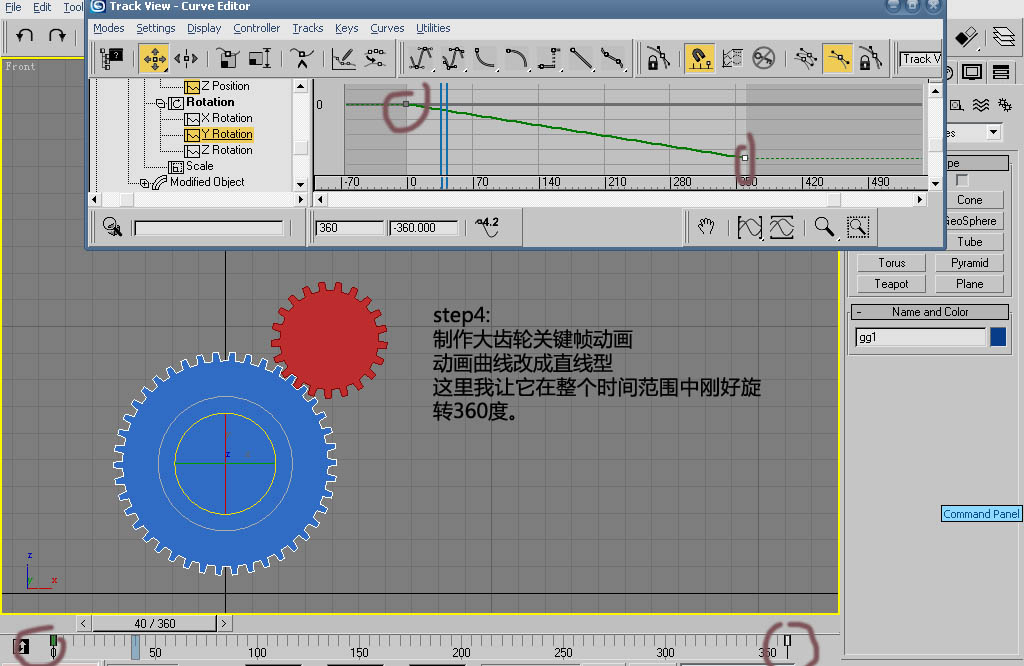Set tangents to Step
The image size is (1024, 666).
pyautogui.click(x=549, y=59)
